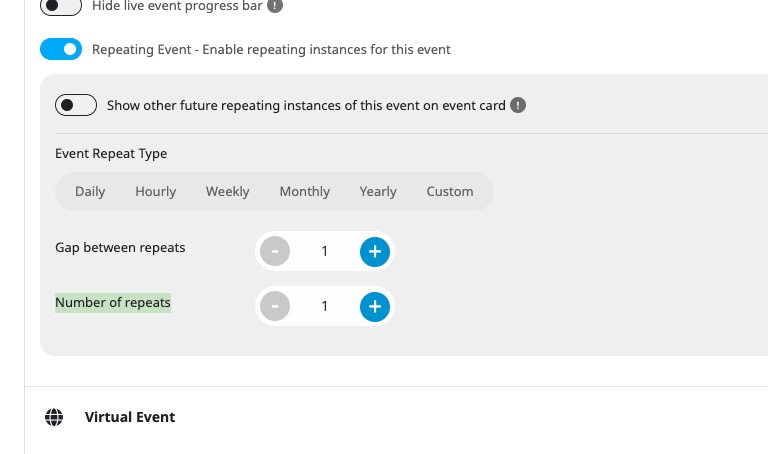This screenshot has width=768, height=454.
Task: Disable the Repeating Event toggle
Action: click(x=61, y=49)
